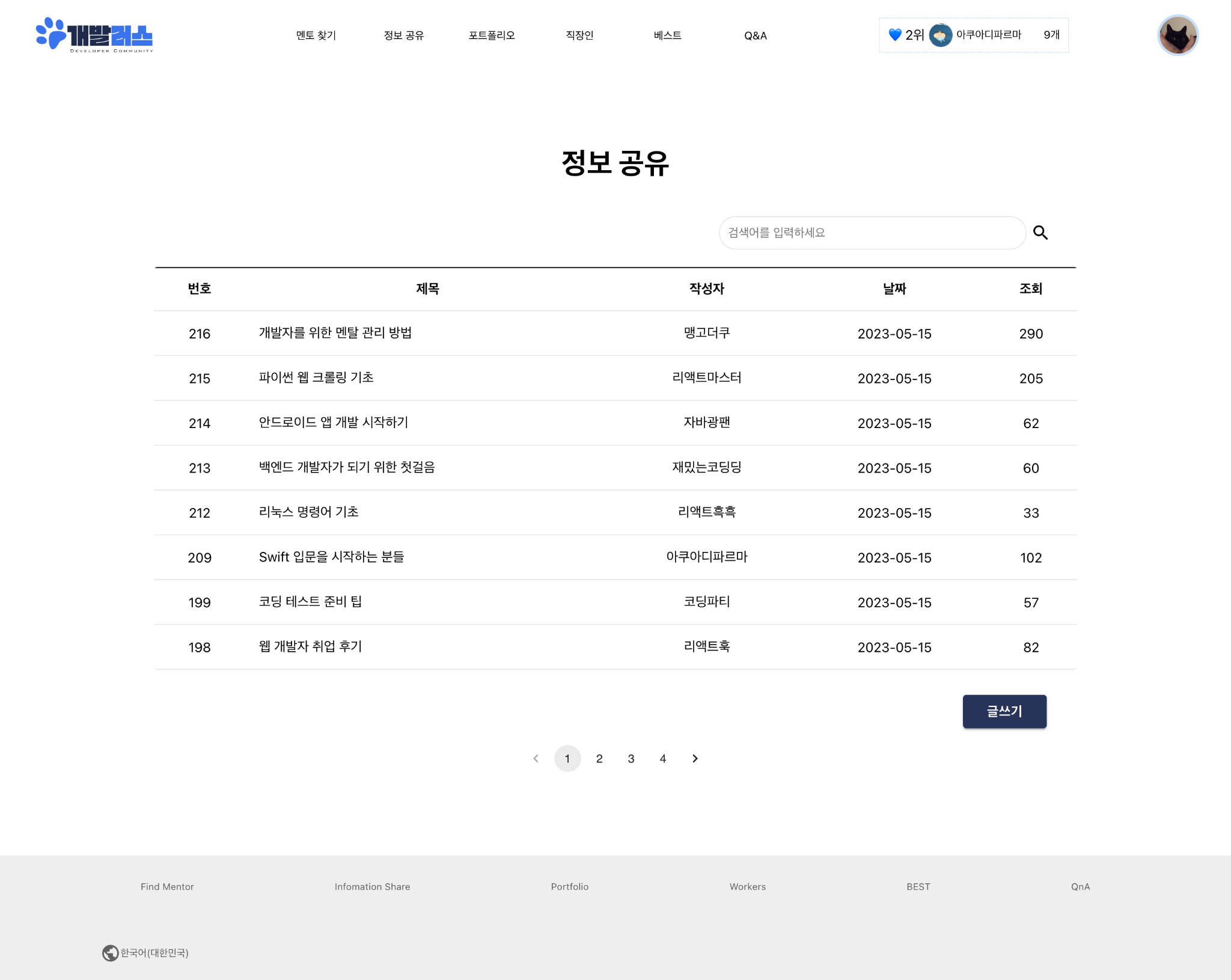1231x980 pixels.
Task: Go to page 3 of the list
Action: coord(631,759)
